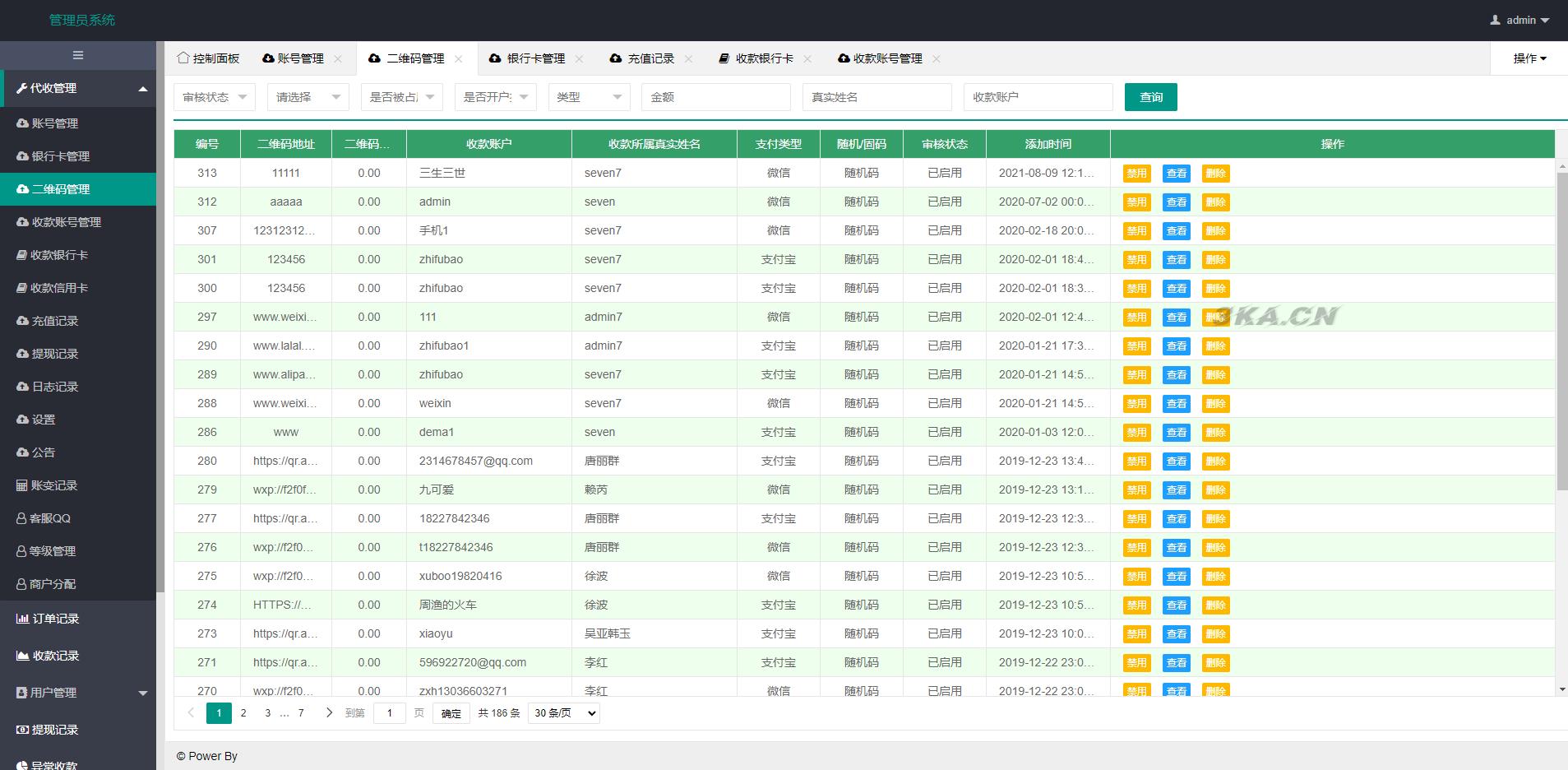Image resolution: width=1568 pixels, height=770 pixels.
Task: Click the cloud icon next to 收款账号管理 in the sidebar
Action: click(23, 222)
